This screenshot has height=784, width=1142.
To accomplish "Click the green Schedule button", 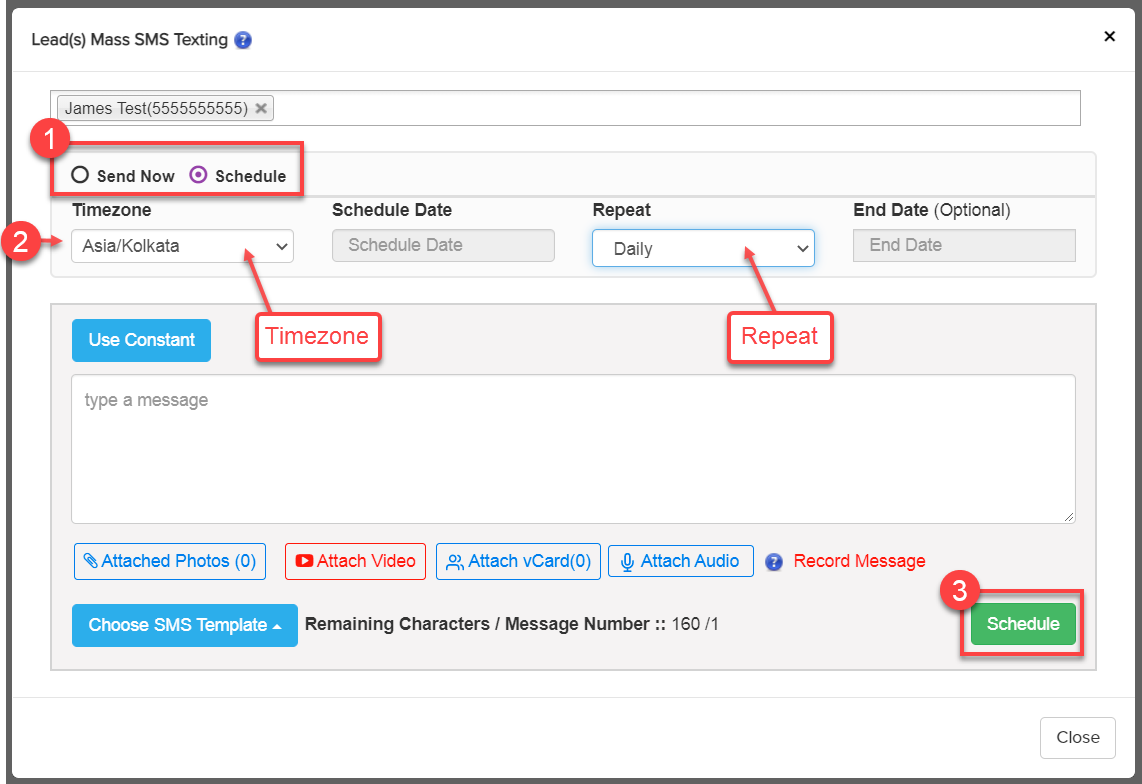I will pos(1022,624).
